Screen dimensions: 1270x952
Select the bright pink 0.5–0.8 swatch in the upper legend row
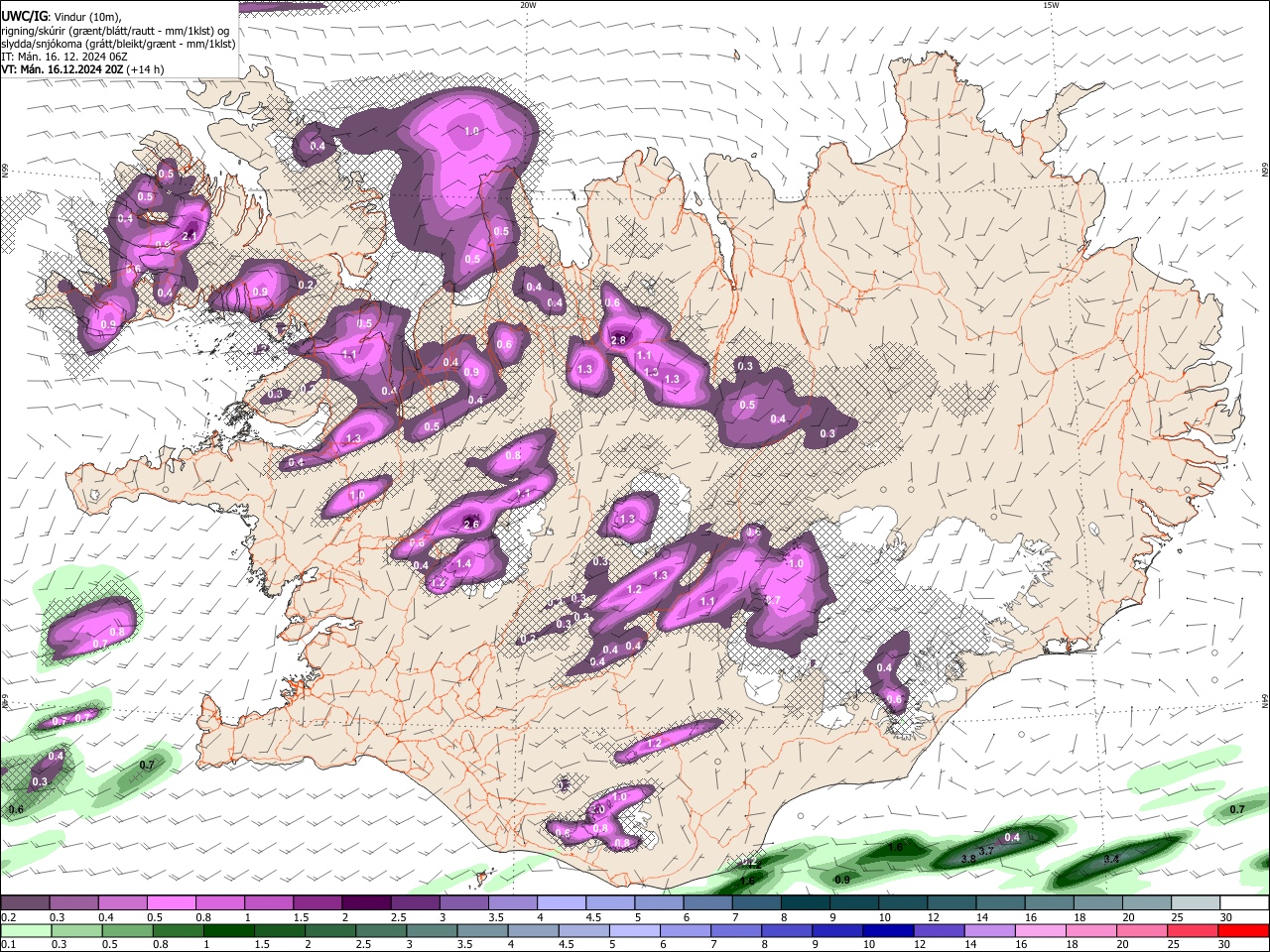[x=171, y=903]
